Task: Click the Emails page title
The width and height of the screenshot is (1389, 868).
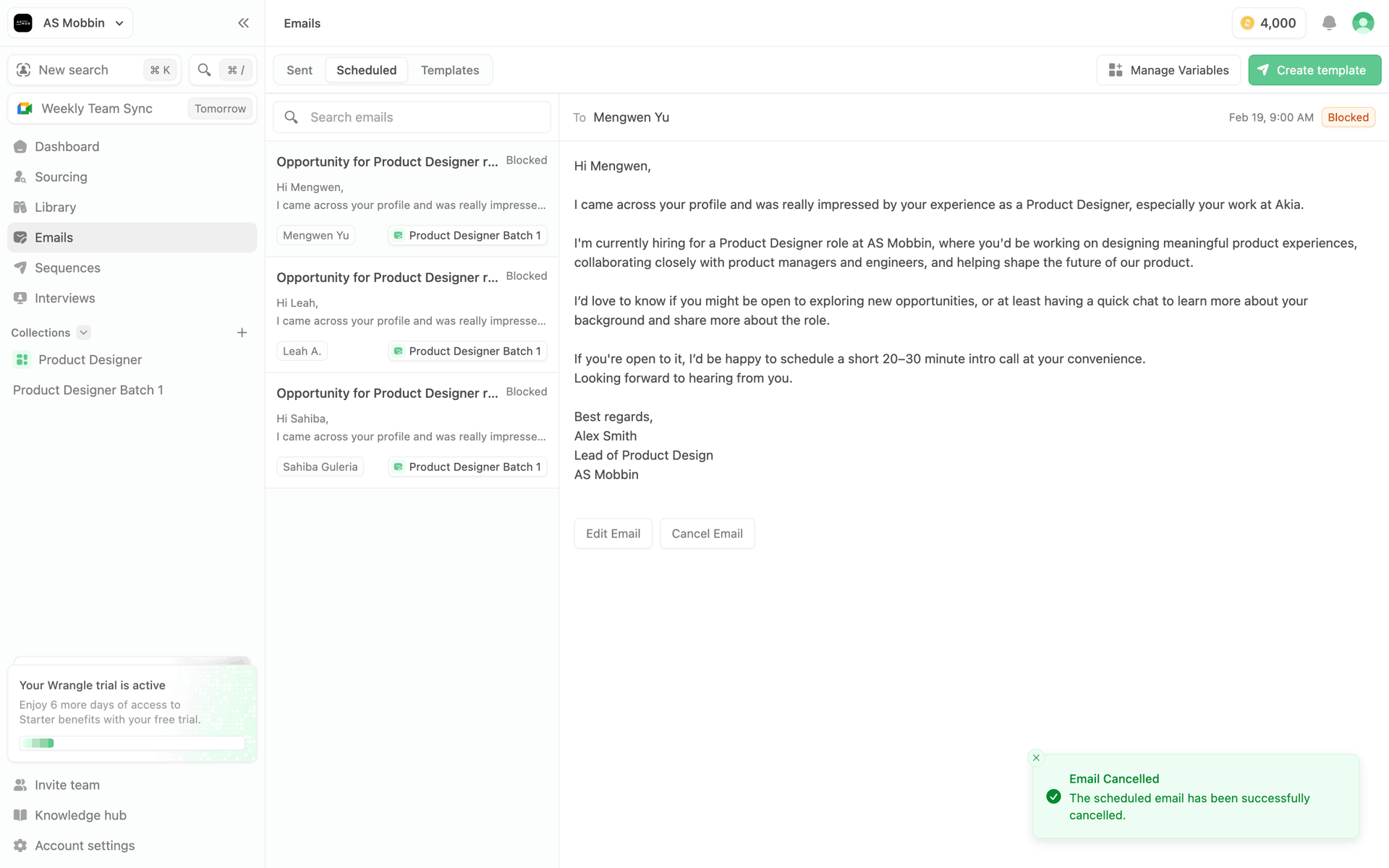Action: point(302,23)
